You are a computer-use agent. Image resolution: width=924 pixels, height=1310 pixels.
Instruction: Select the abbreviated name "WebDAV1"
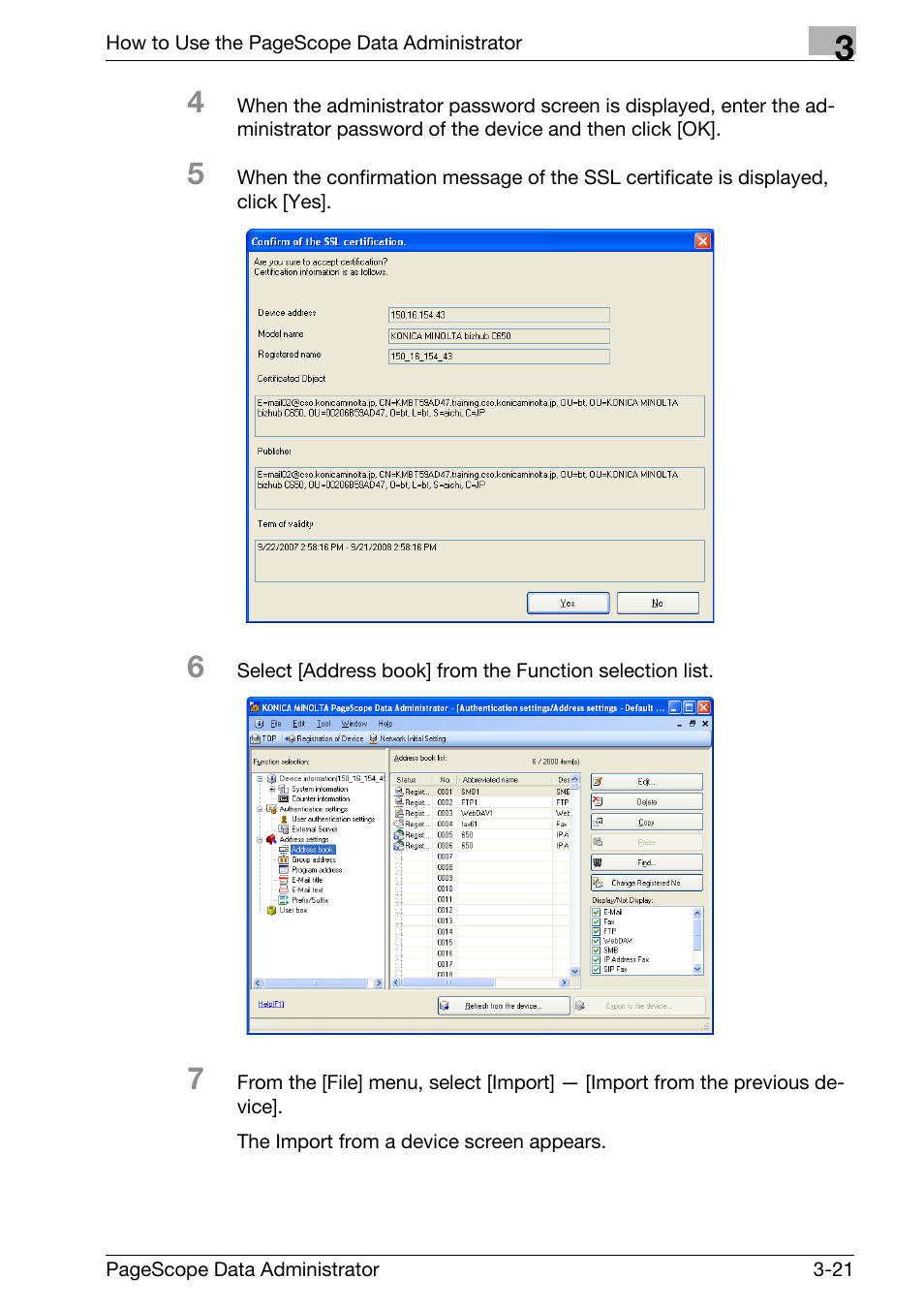pos(477,813)
